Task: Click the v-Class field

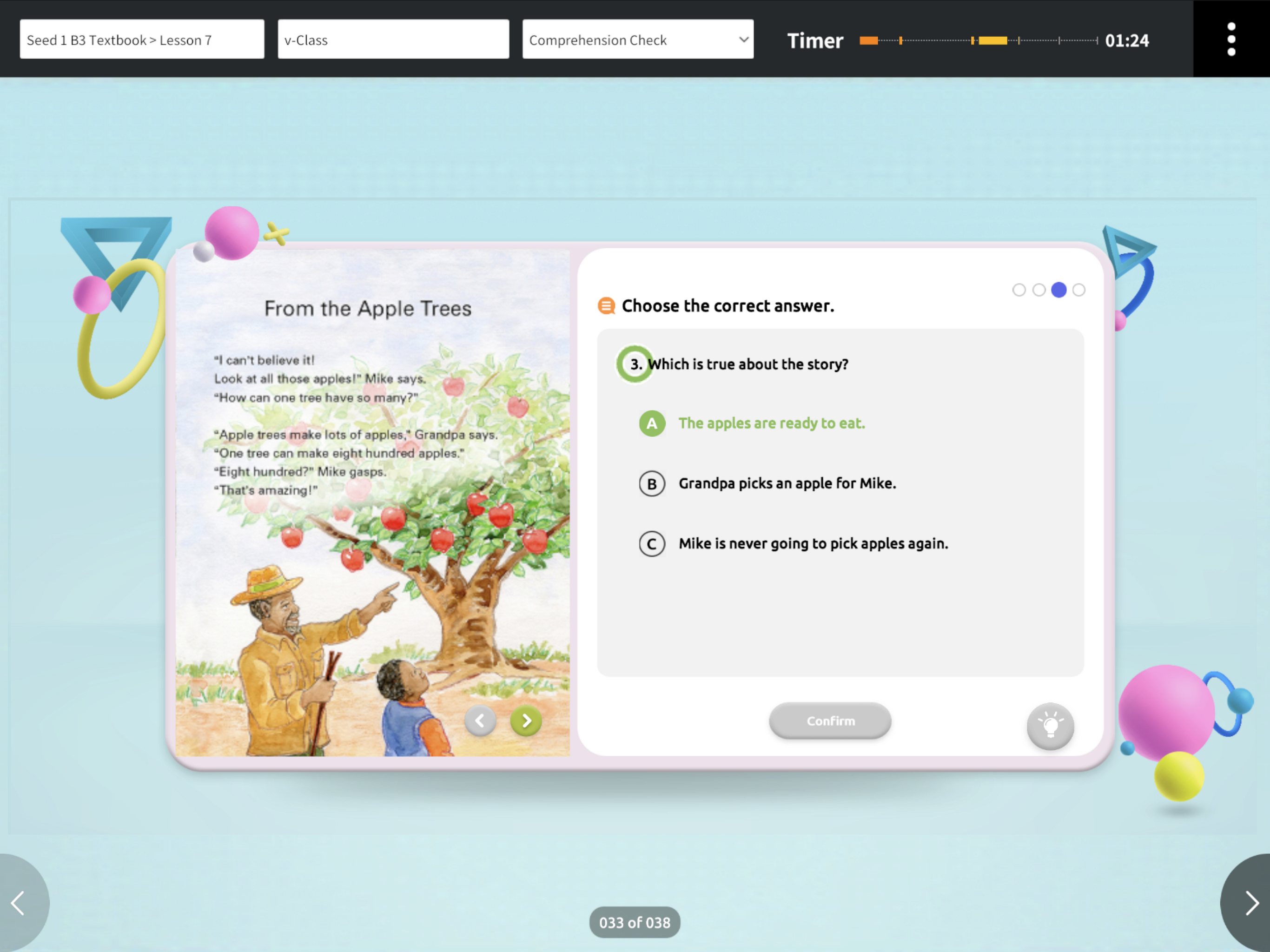Action: click(x=393, y=39)
